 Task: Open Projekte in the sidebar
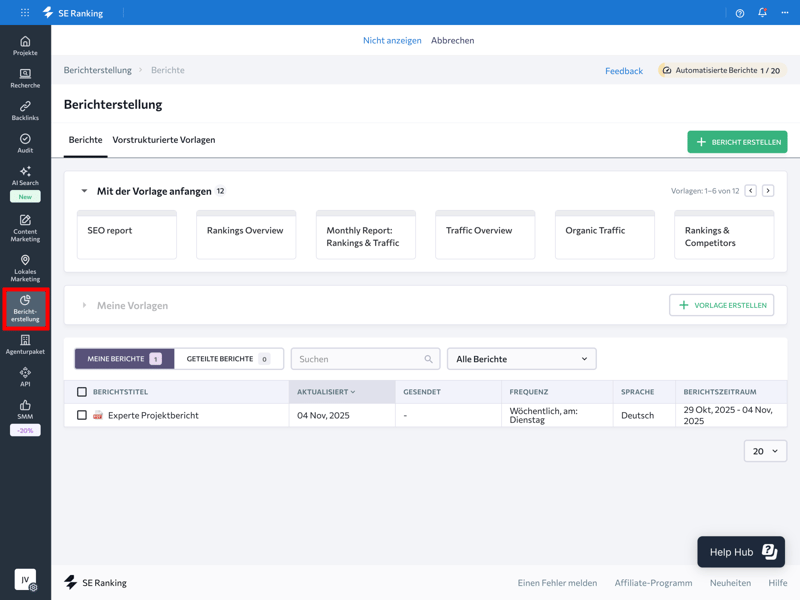(25, 46)
